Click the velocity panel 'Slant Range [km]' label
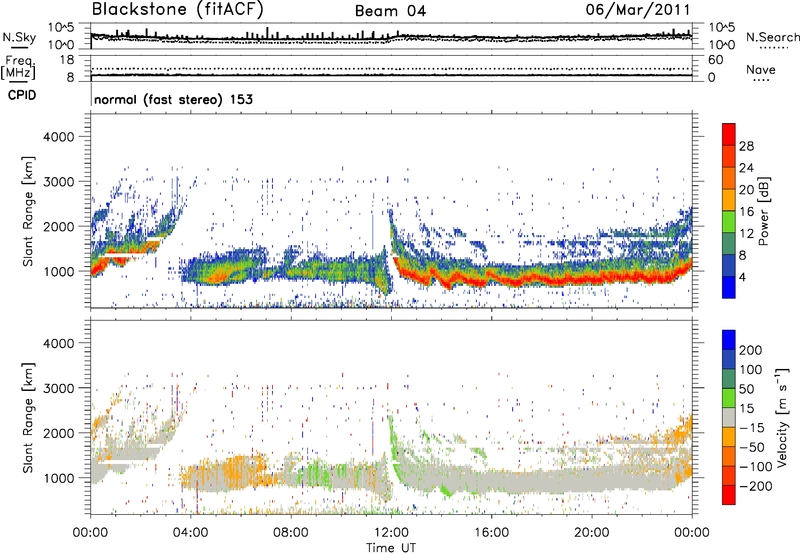The height and width of the screenshot is (554, 800). point(29,417)
